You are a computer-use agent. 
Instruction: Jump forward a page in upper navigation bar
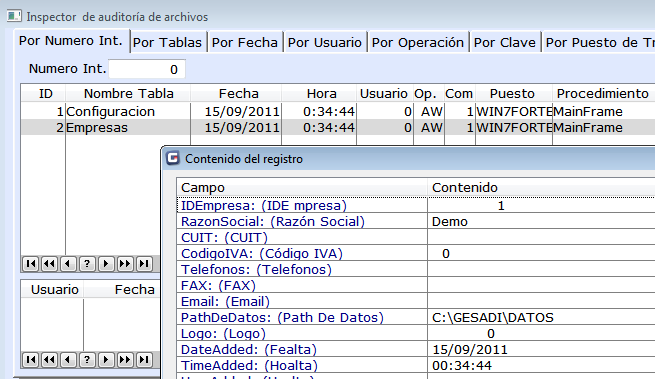(125, 264)
